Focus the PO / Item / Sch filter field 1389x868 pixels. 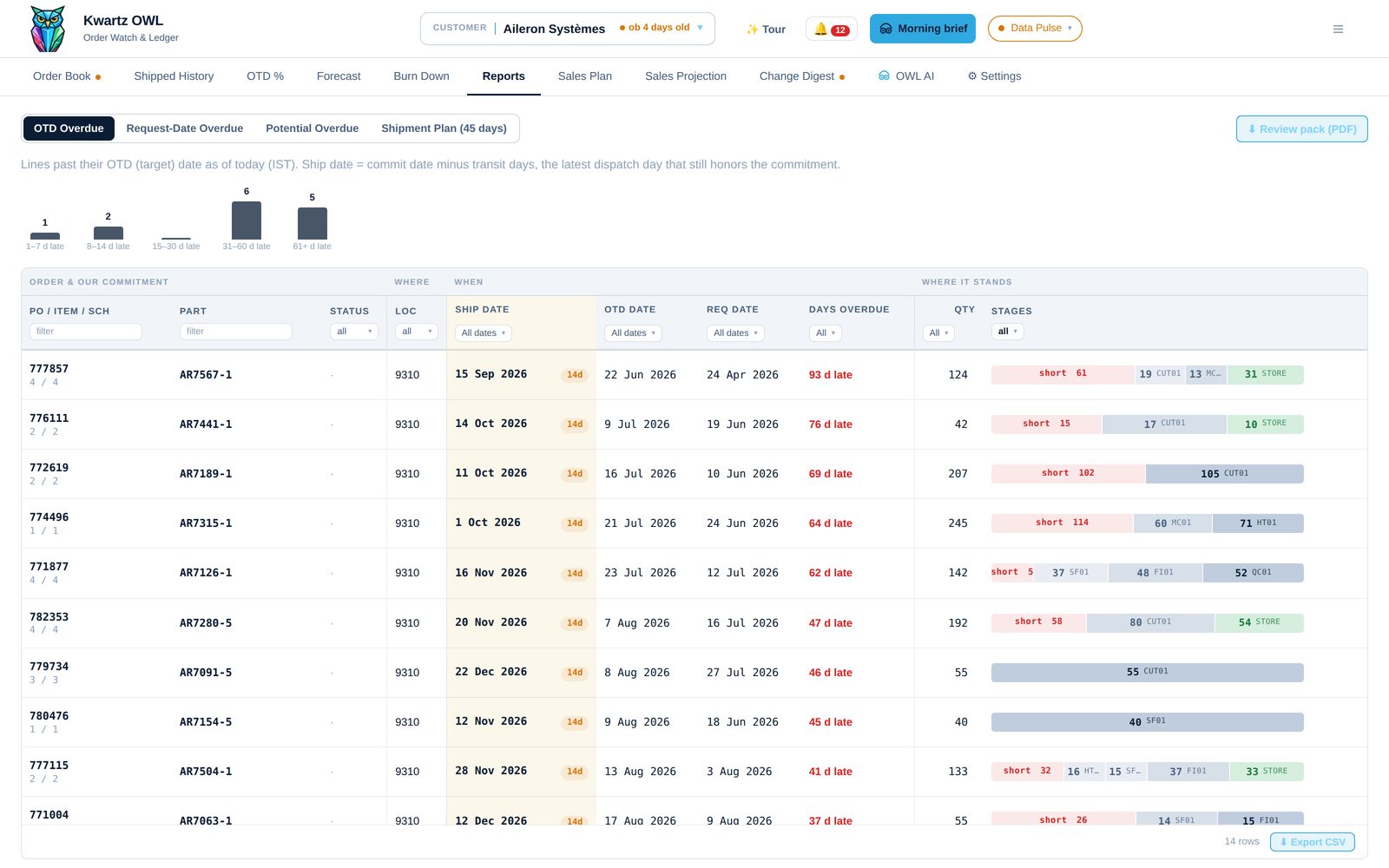pos(86,332)
